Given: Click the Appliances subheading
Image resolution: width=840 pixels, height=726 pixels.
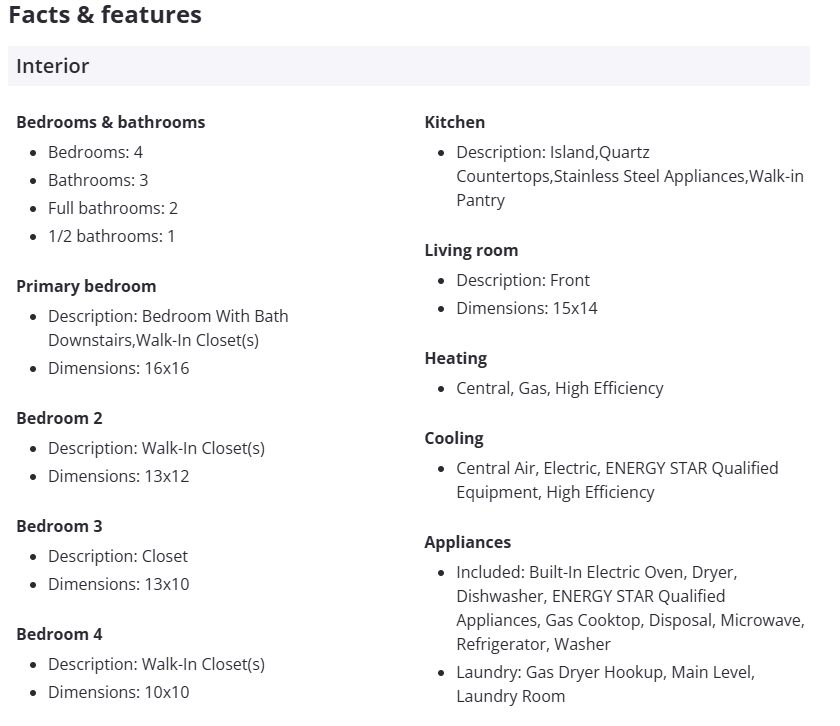Looking at the screenshot, I should point(467,542).
